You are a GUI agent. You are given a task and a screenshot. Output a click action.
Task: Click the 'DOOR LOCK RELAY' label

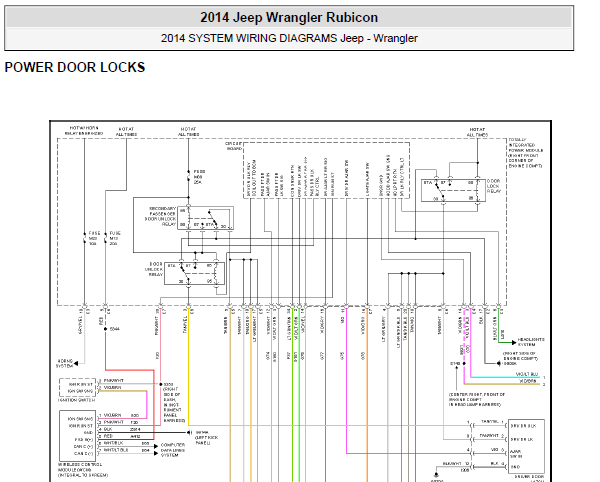click(x=493, y=186)
